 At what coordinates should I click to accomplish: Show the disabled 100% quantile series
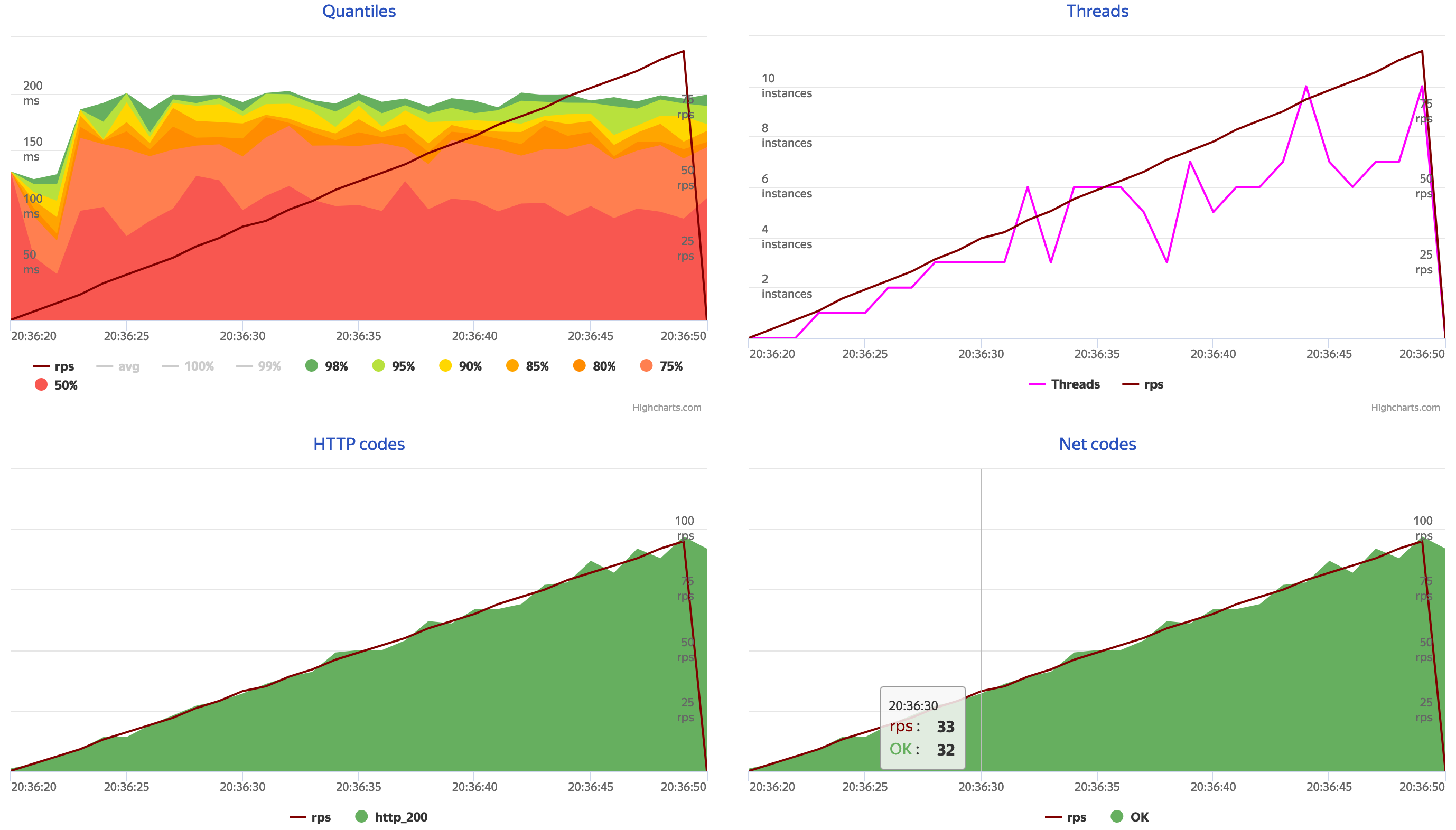click(x=199, y=366)
